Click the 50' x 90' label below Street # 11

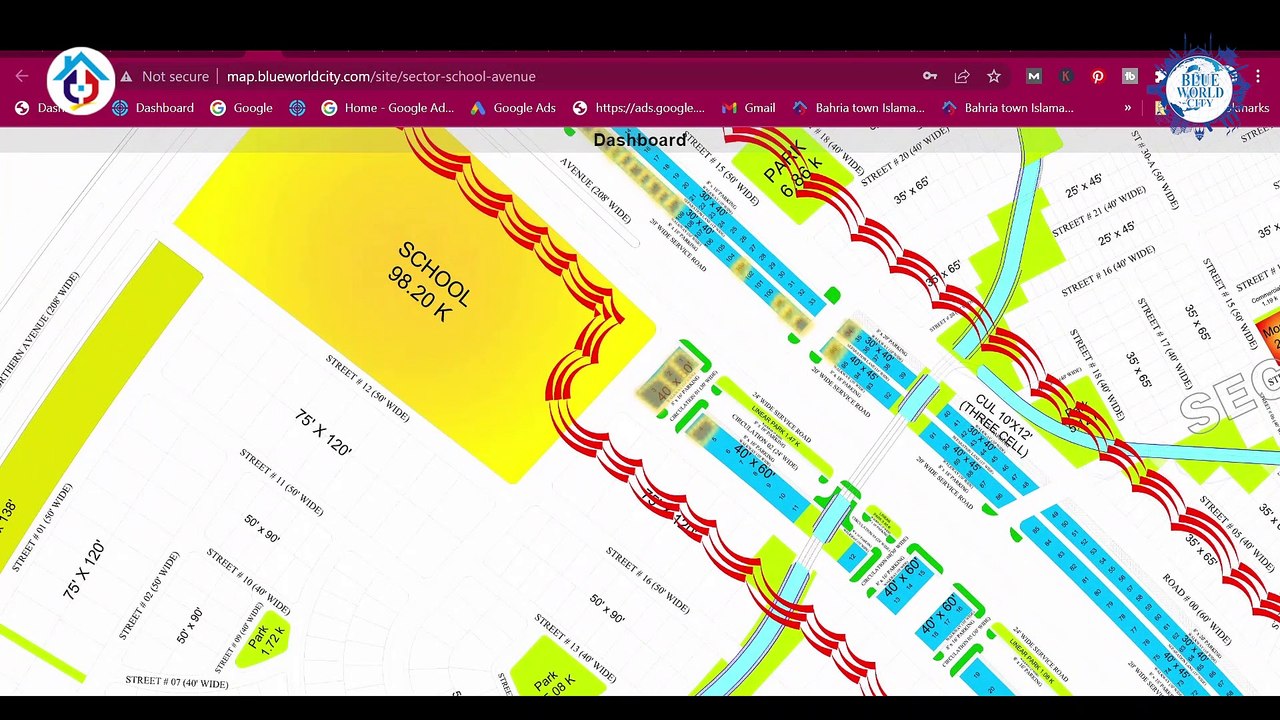[263, 528]
